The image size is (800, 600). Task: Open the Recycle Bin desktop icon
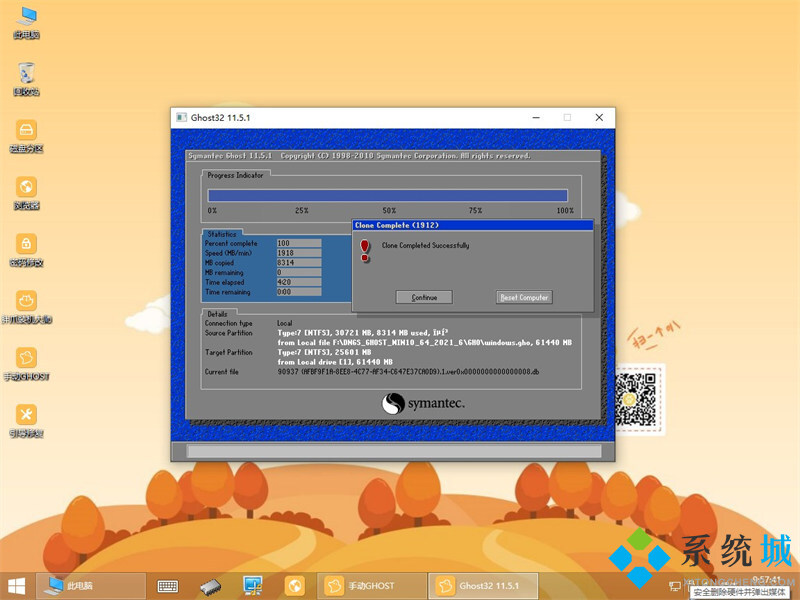(x=26, y=80)
